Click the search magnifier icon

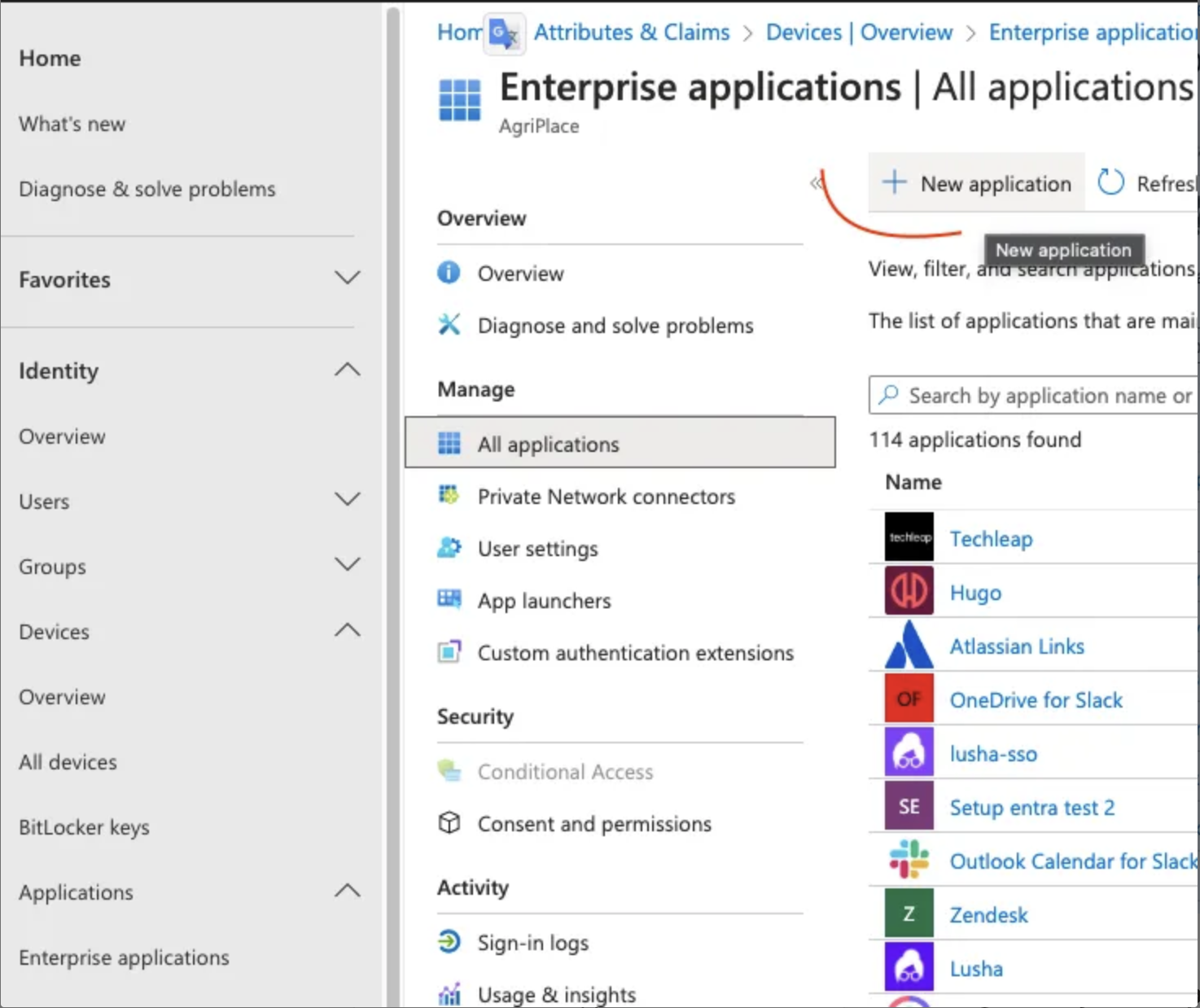point(889,395)
